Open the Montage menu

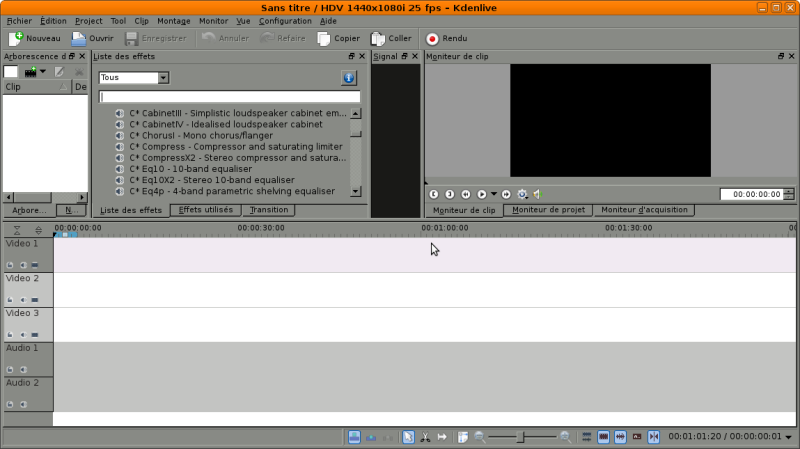173,21
